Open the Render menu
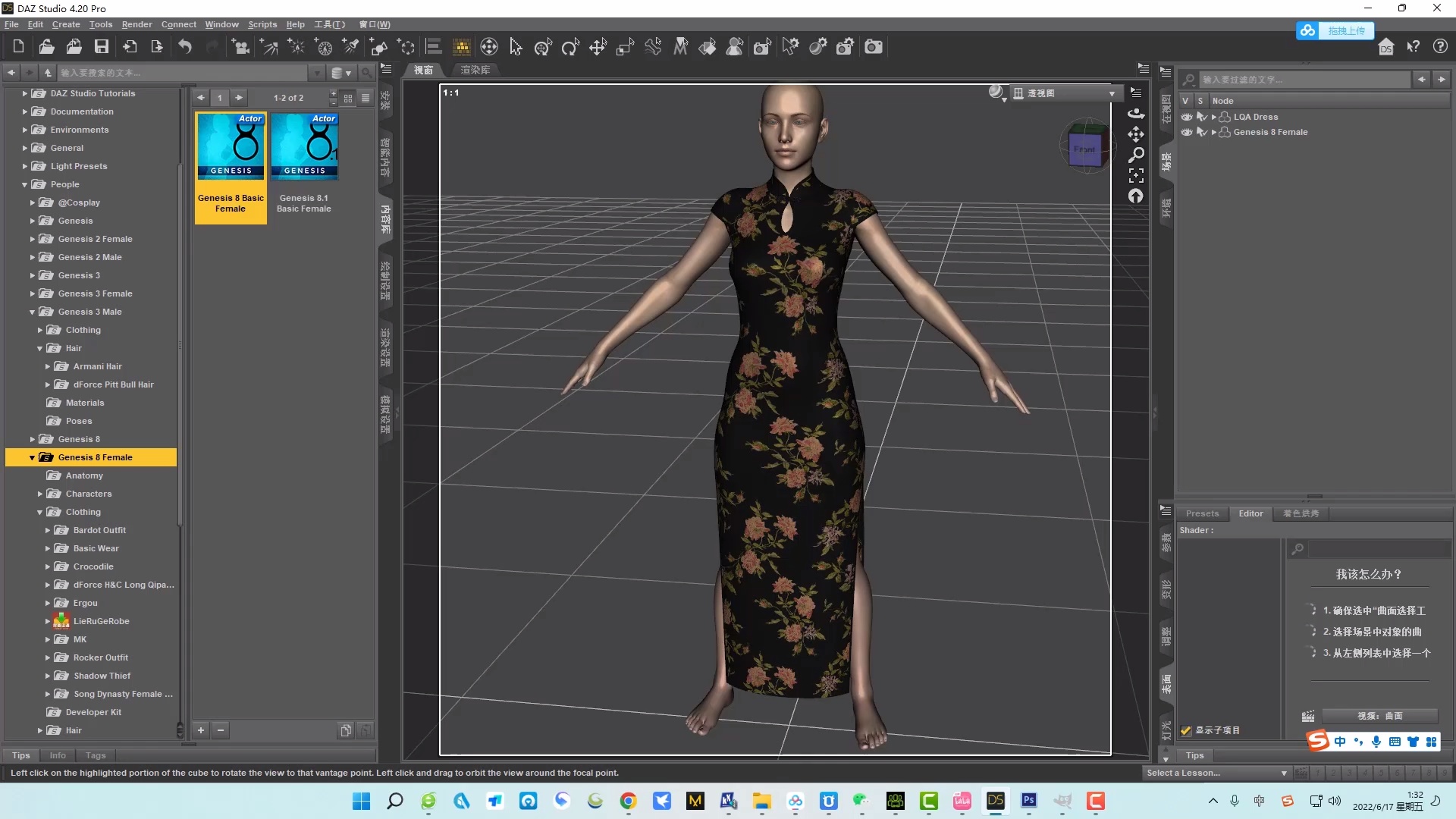Screen dimensions: 1456x819 coord(136,24)
